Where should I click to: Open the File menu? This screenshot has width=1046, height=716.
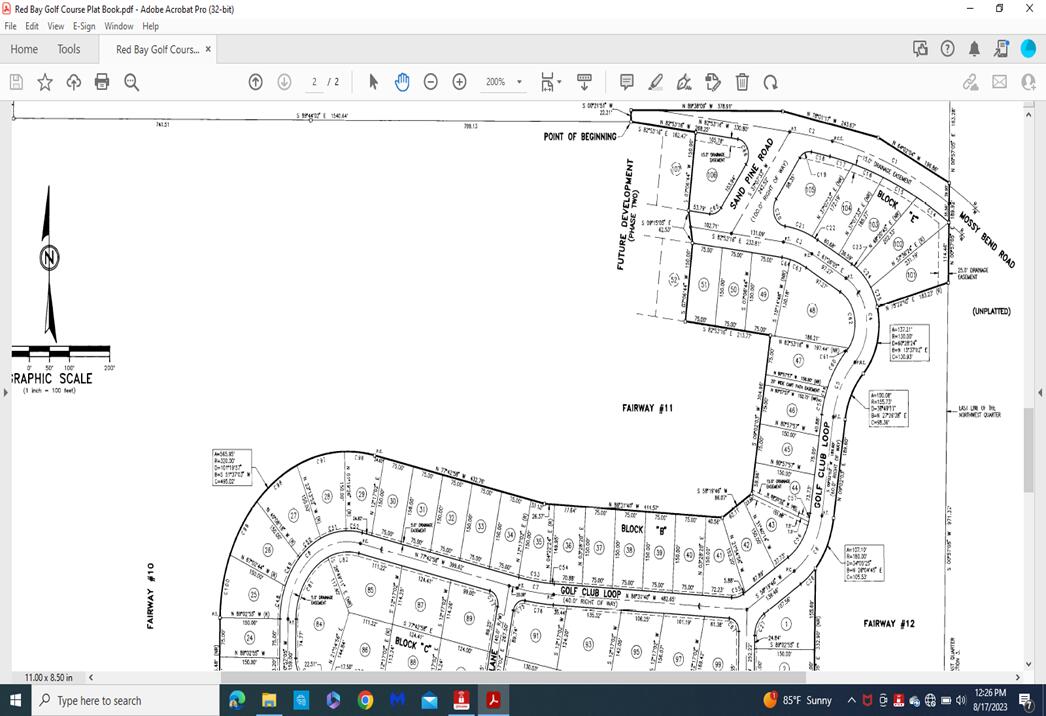click(10, 26)
